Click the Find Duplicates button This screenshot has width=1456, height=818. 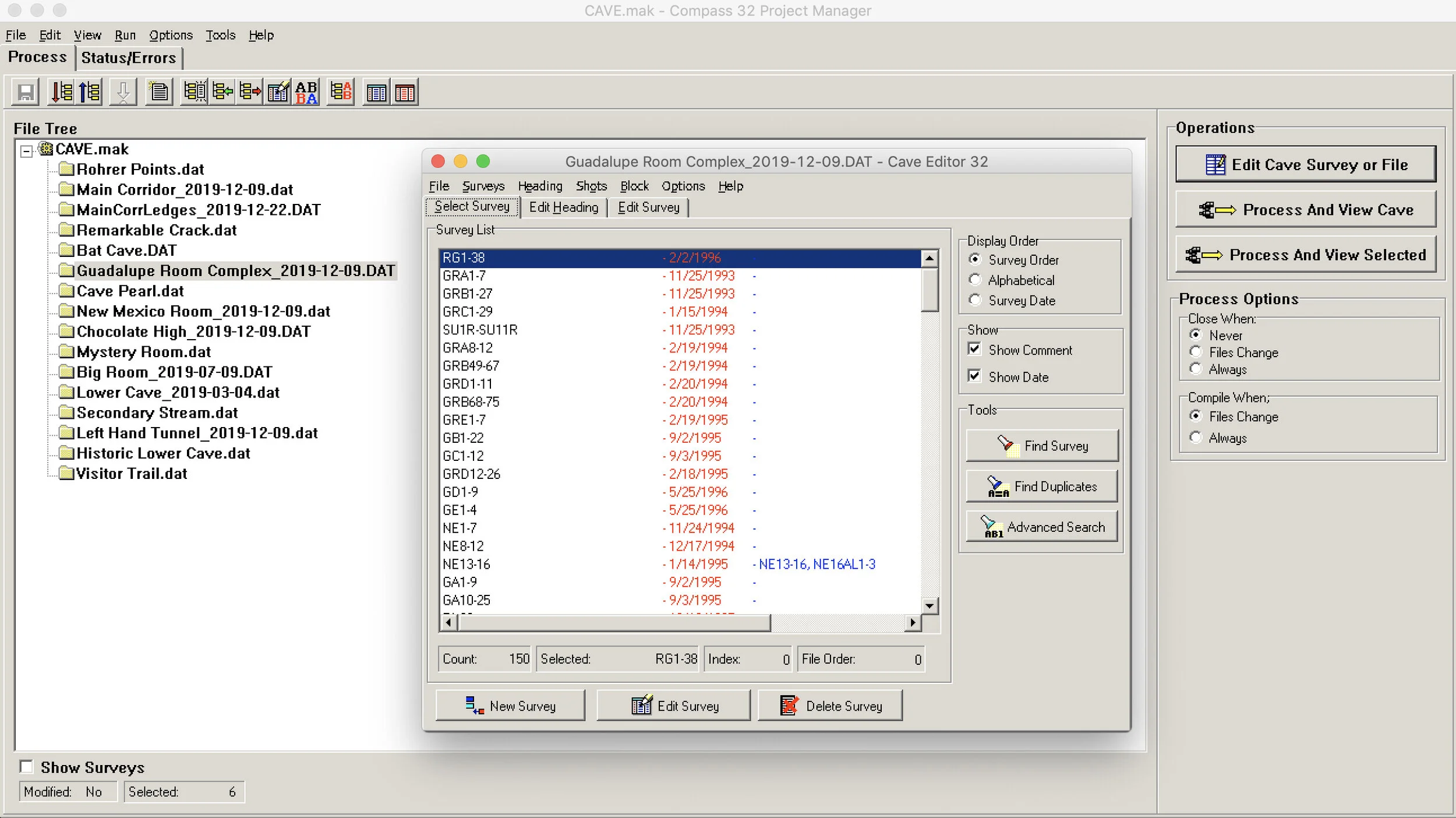click(1041, 486)
